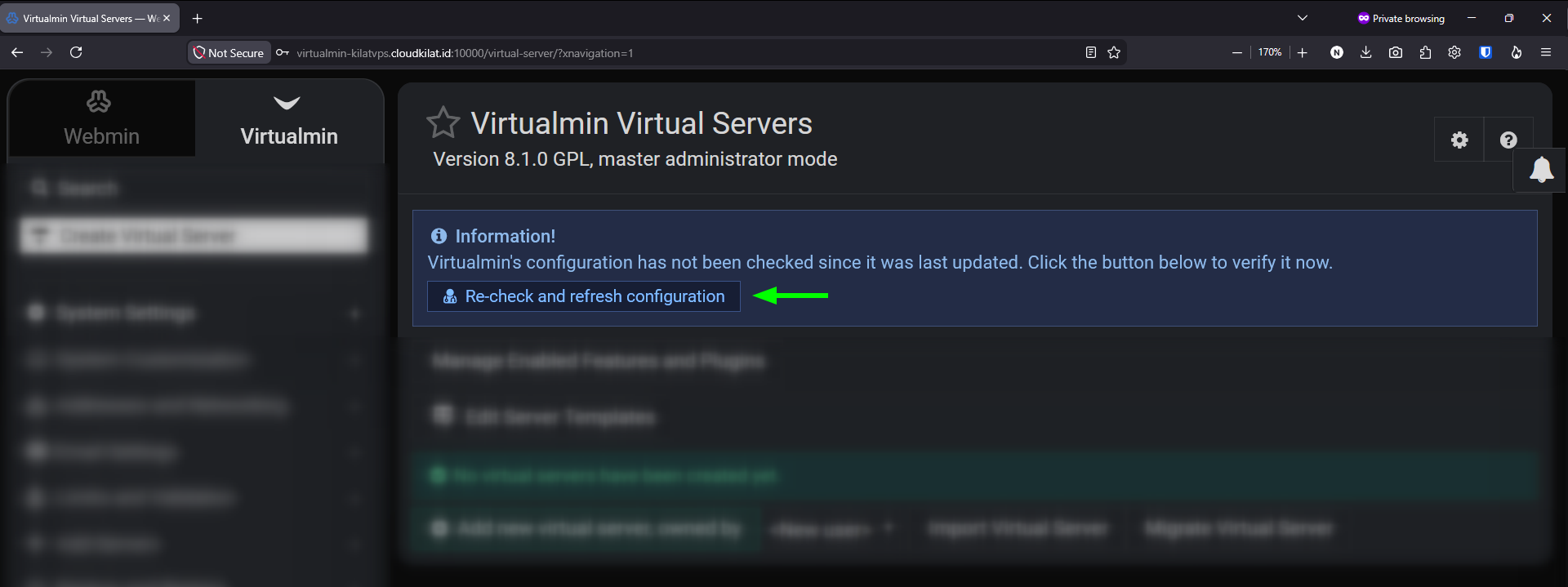This screenshot has width=1568, height=587.
Task: Open the help question mark icon
Action: coord(1508,140)
